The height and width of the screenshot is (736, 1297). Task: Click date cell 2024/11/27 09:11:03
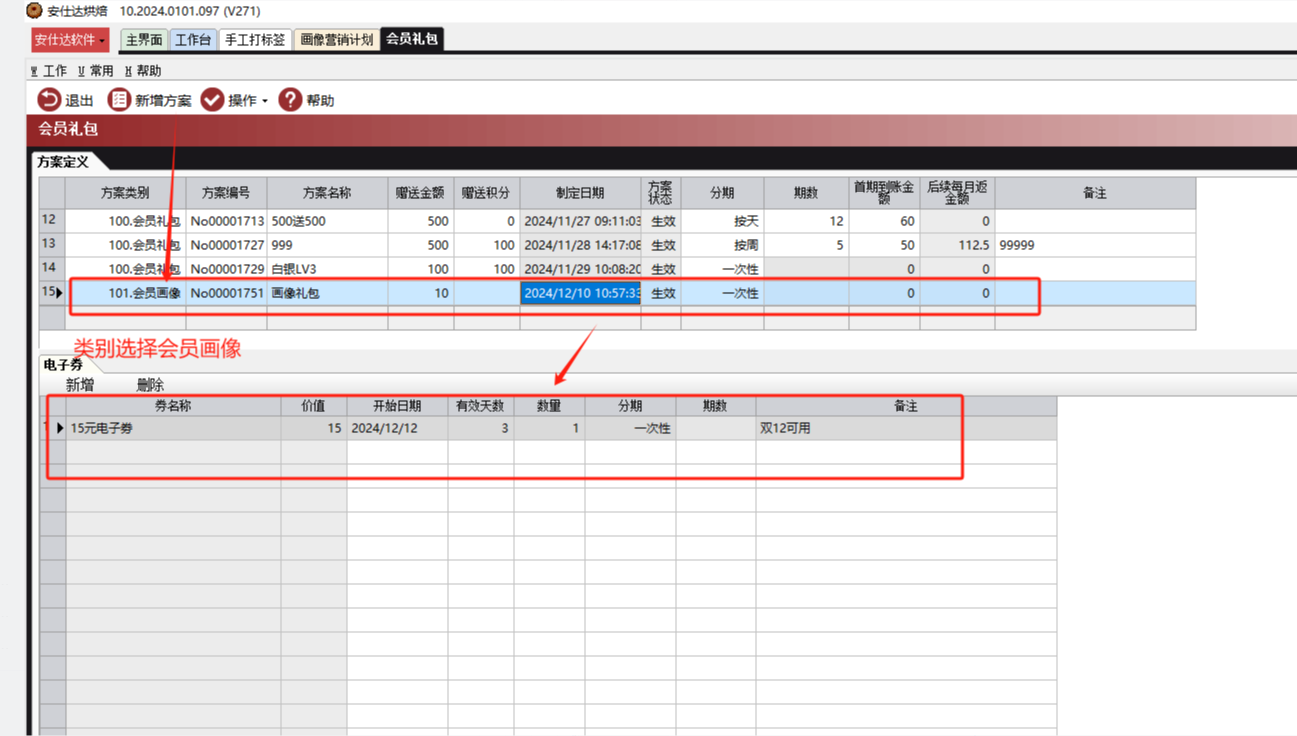[x=581, y=221]
